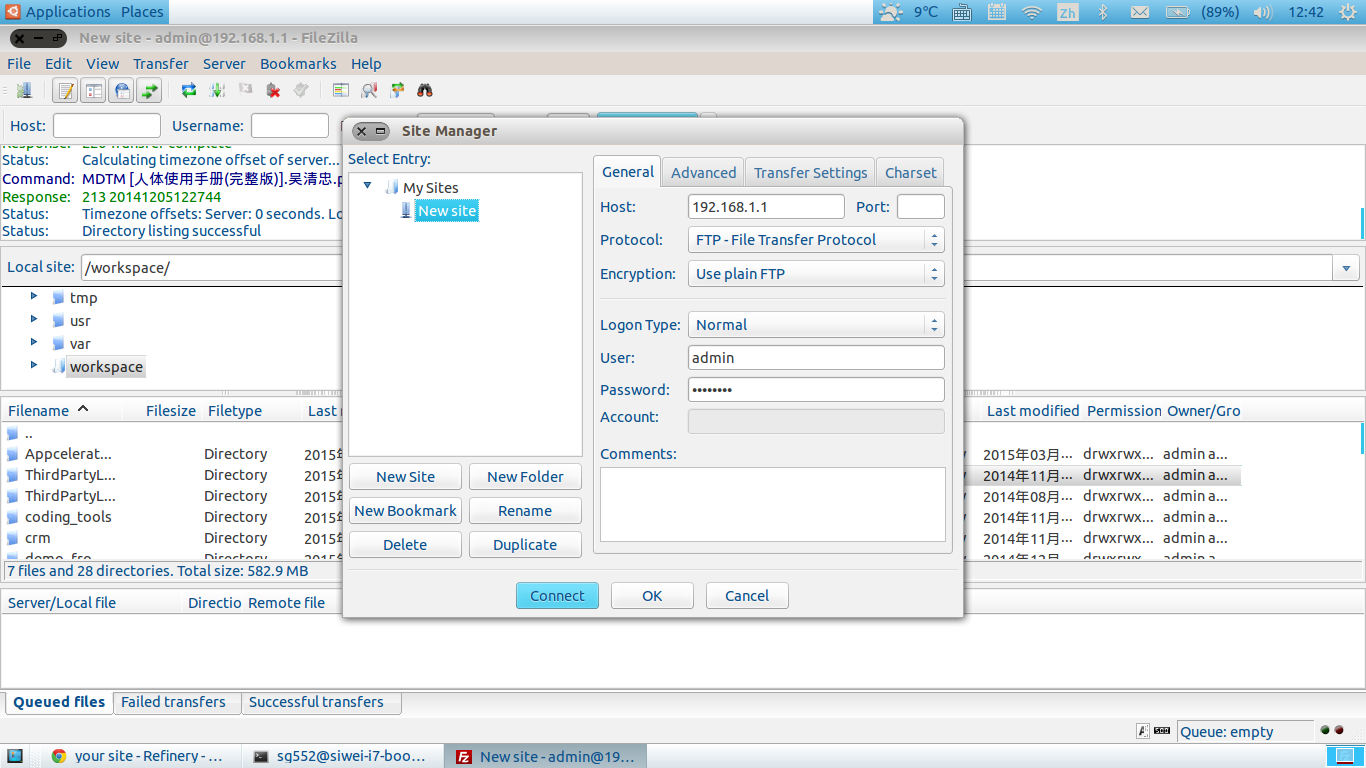Click the disconnect from server icon
Image resolution: width=1366 pixels, height=768 pixels.
point(273,91)
